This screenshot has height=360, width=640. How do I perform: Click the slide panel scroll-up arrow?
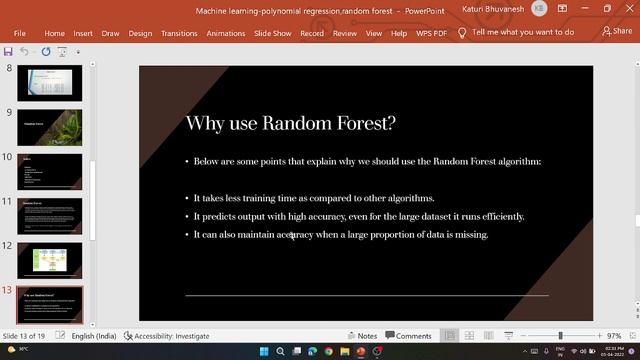[93, 64]
